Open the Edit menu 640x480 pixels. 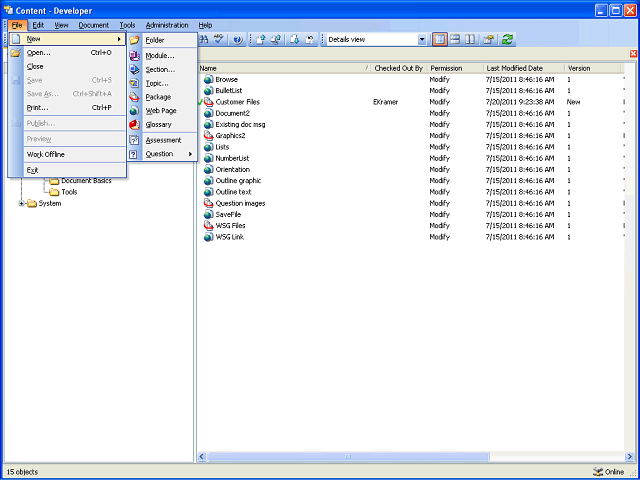[38, 25]
